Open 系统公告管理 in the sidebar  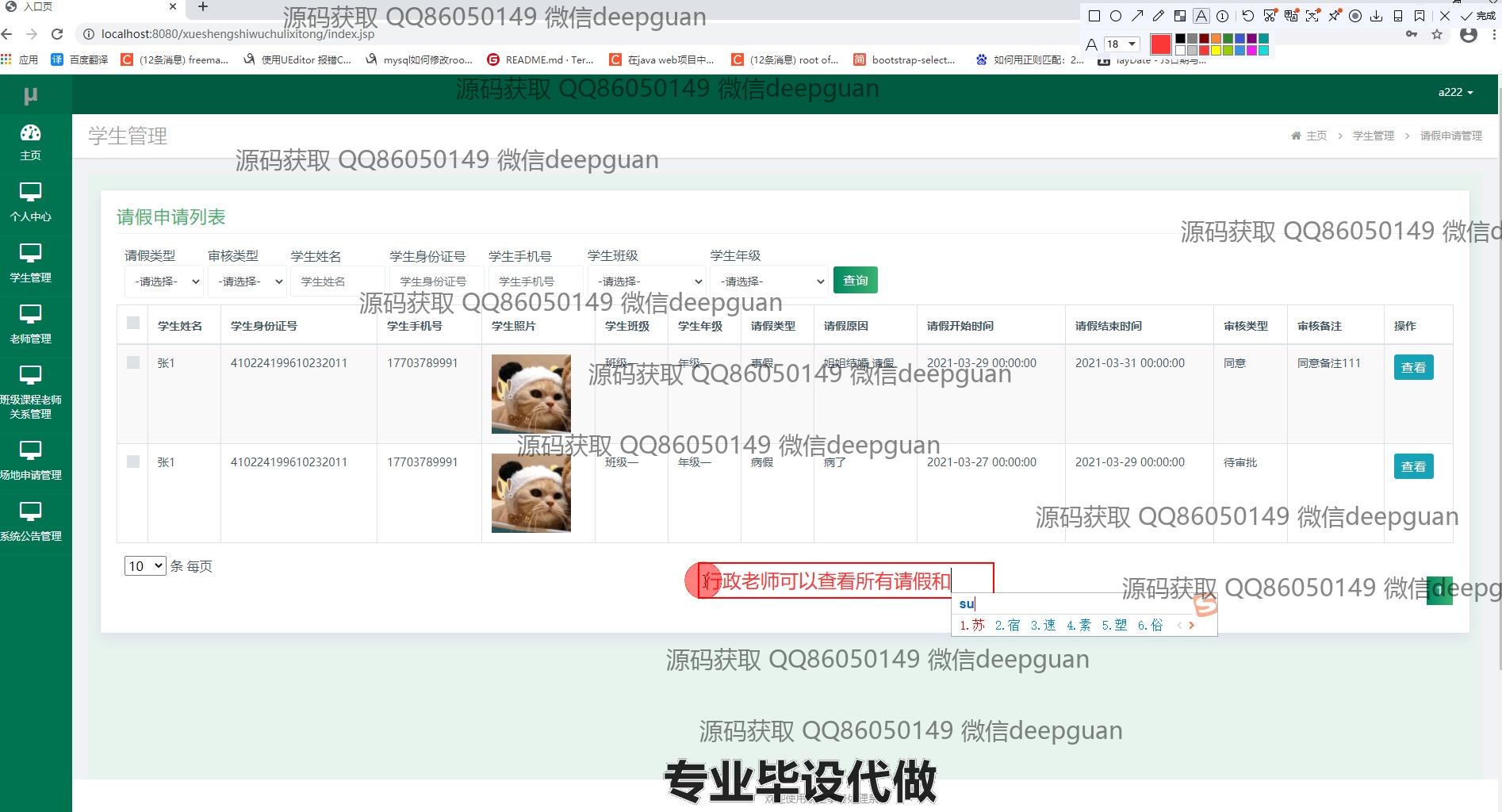30,523
